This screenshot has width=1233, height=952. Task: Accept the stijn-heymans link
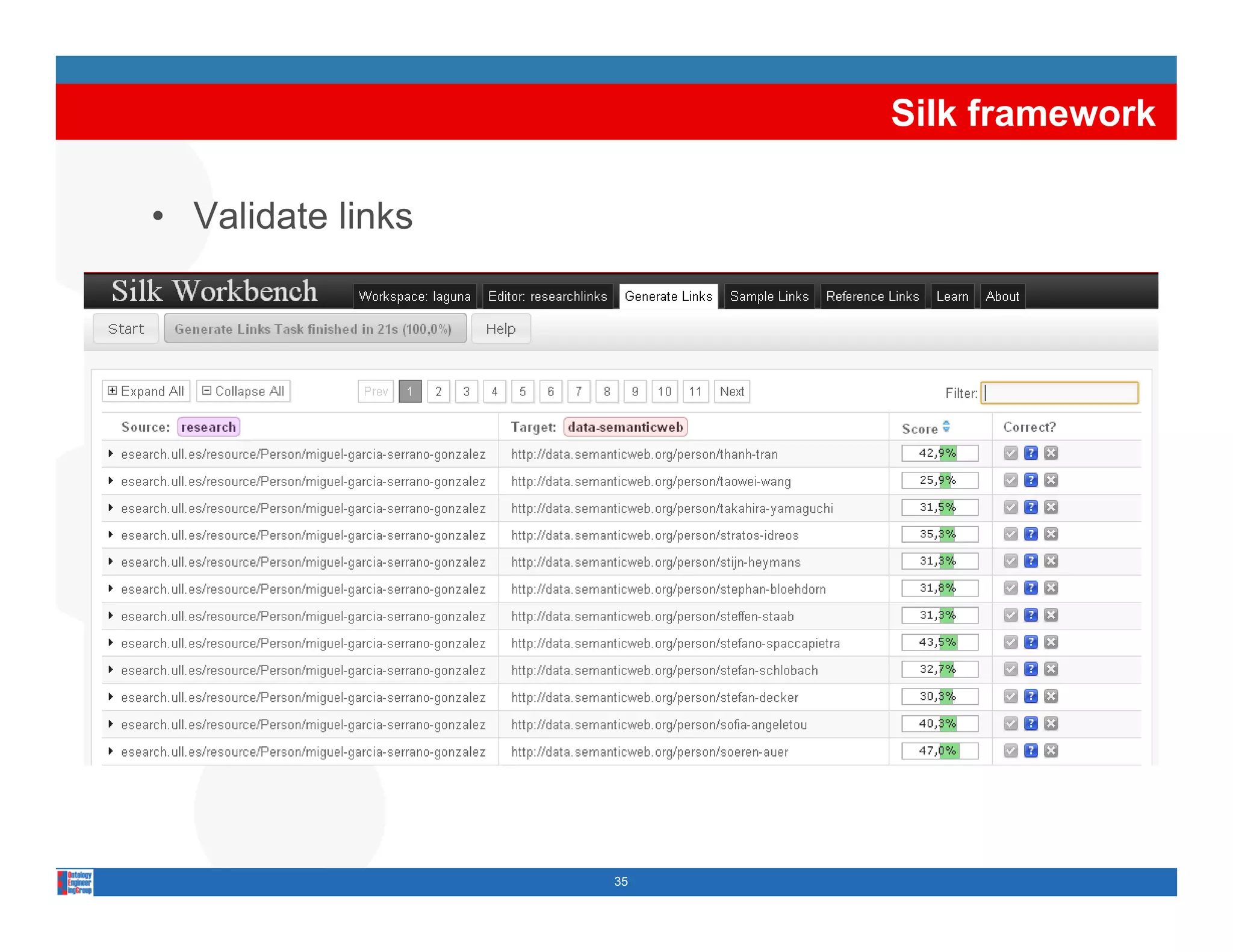pos(1011,561)
